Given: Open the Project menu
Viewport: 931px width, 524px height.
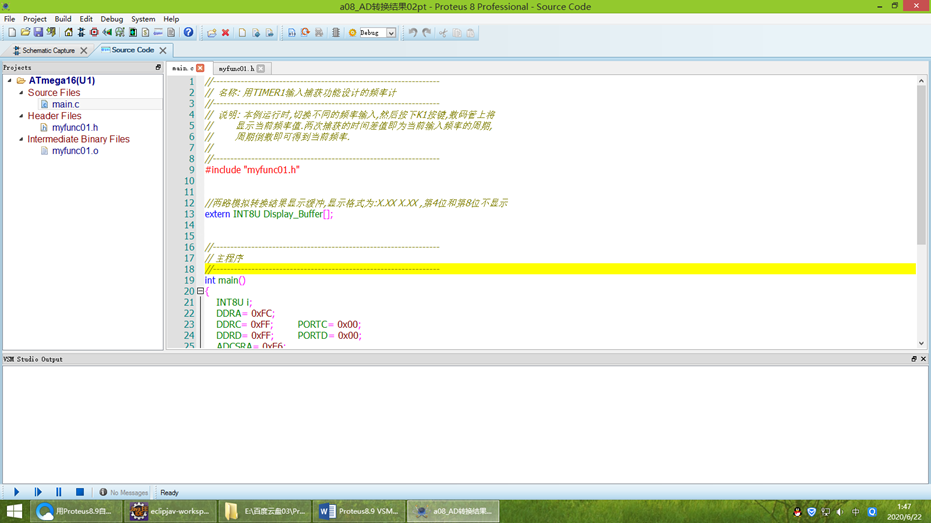Looking at the screenshot, I should click(x=34, y=19).
